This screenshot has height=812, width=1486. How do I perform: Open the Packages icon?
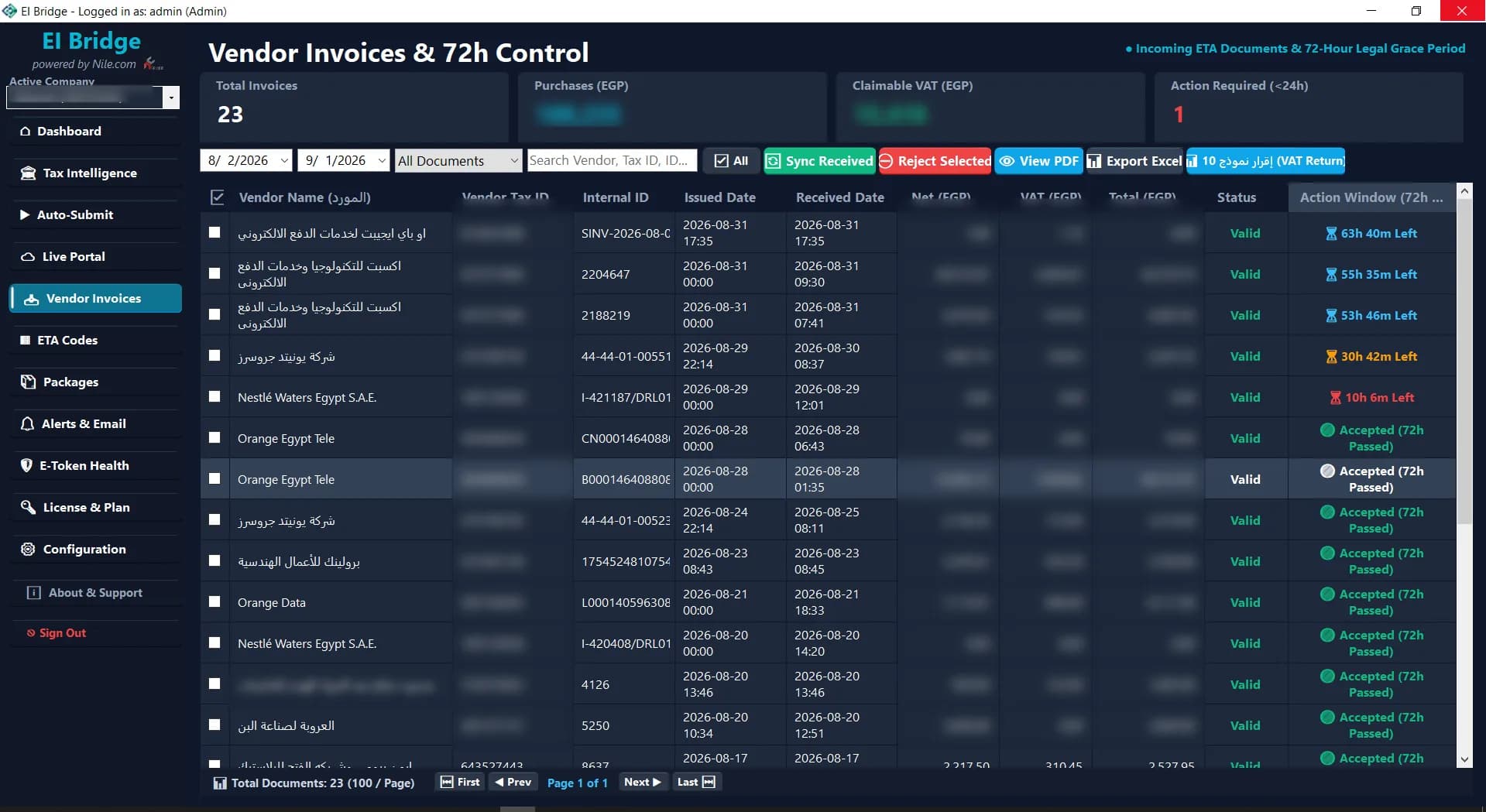coord(29,382)
